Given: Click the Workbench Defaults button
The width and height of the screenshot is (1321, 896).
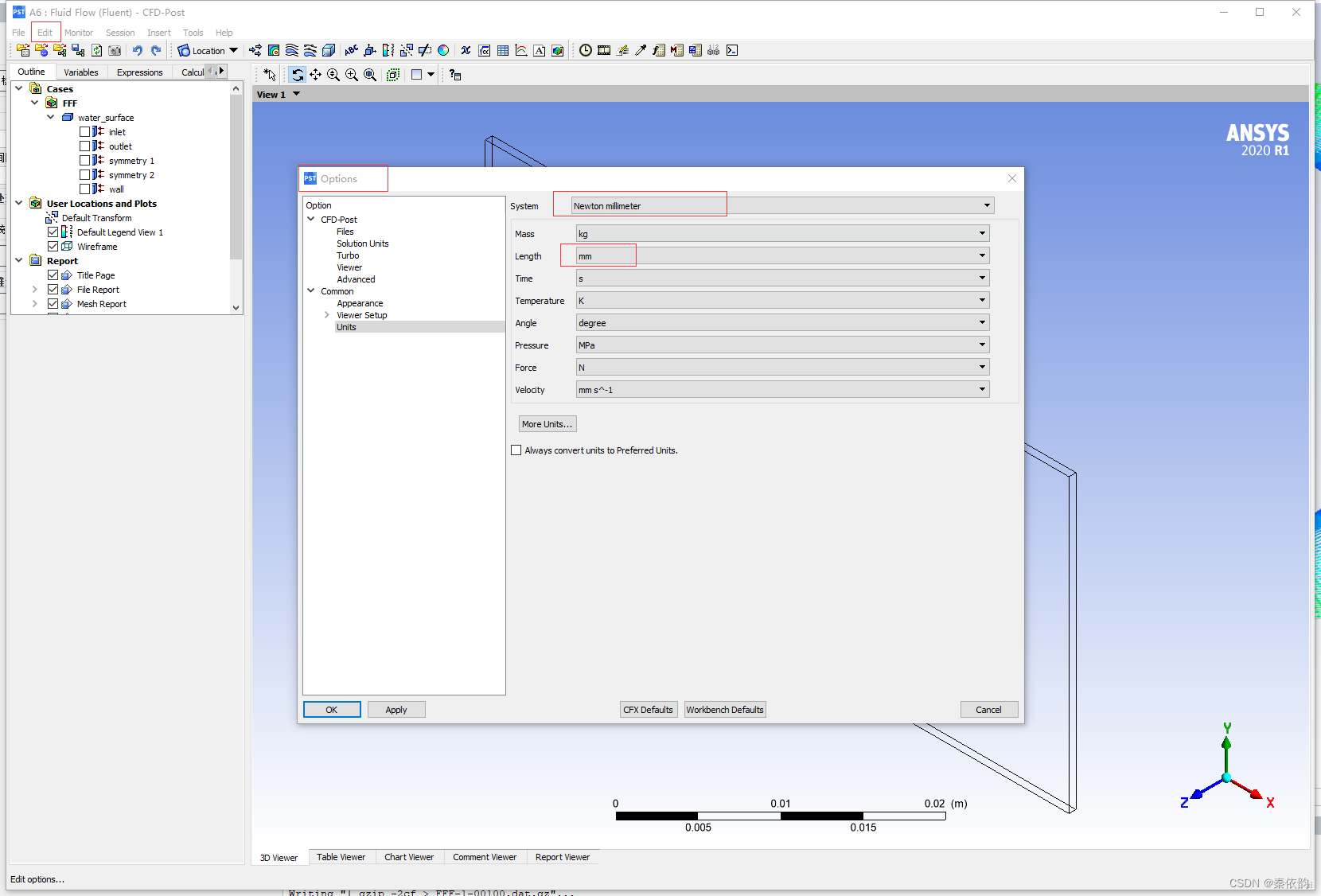Looking at the screenshot, I should 725,710.
